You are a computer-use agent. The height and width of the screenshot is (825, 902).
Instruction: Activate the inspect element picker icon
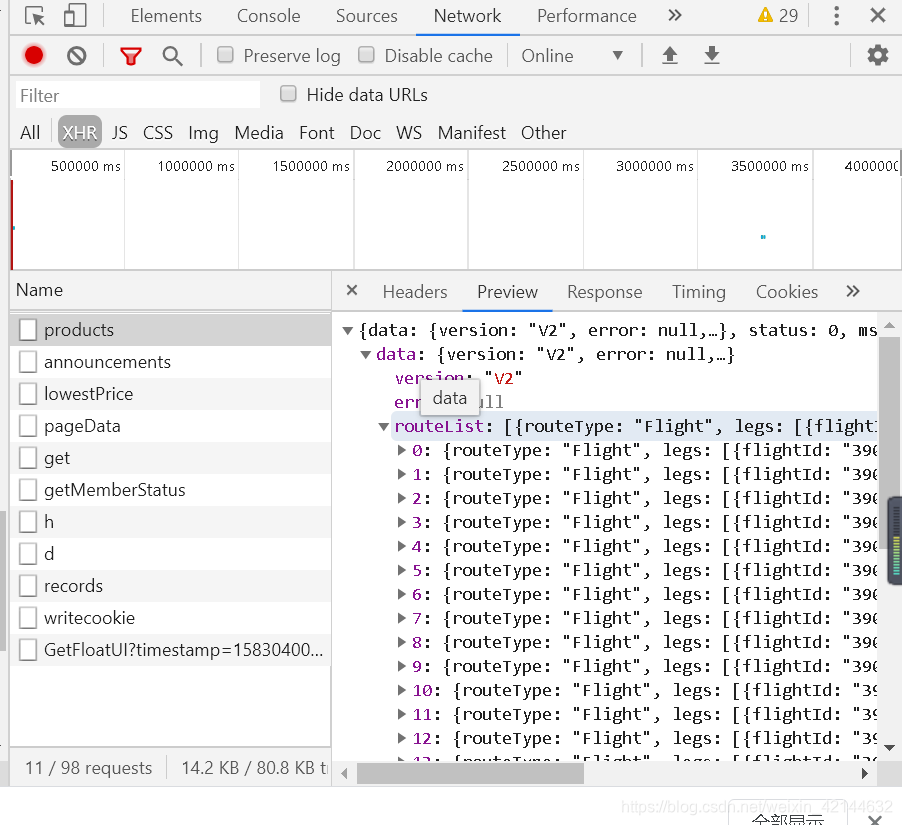tap(35, 16)
